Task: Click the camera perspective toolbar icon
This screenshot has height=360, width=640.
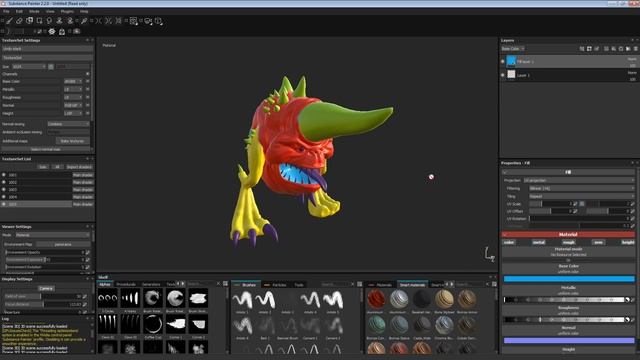Action: 148,21
